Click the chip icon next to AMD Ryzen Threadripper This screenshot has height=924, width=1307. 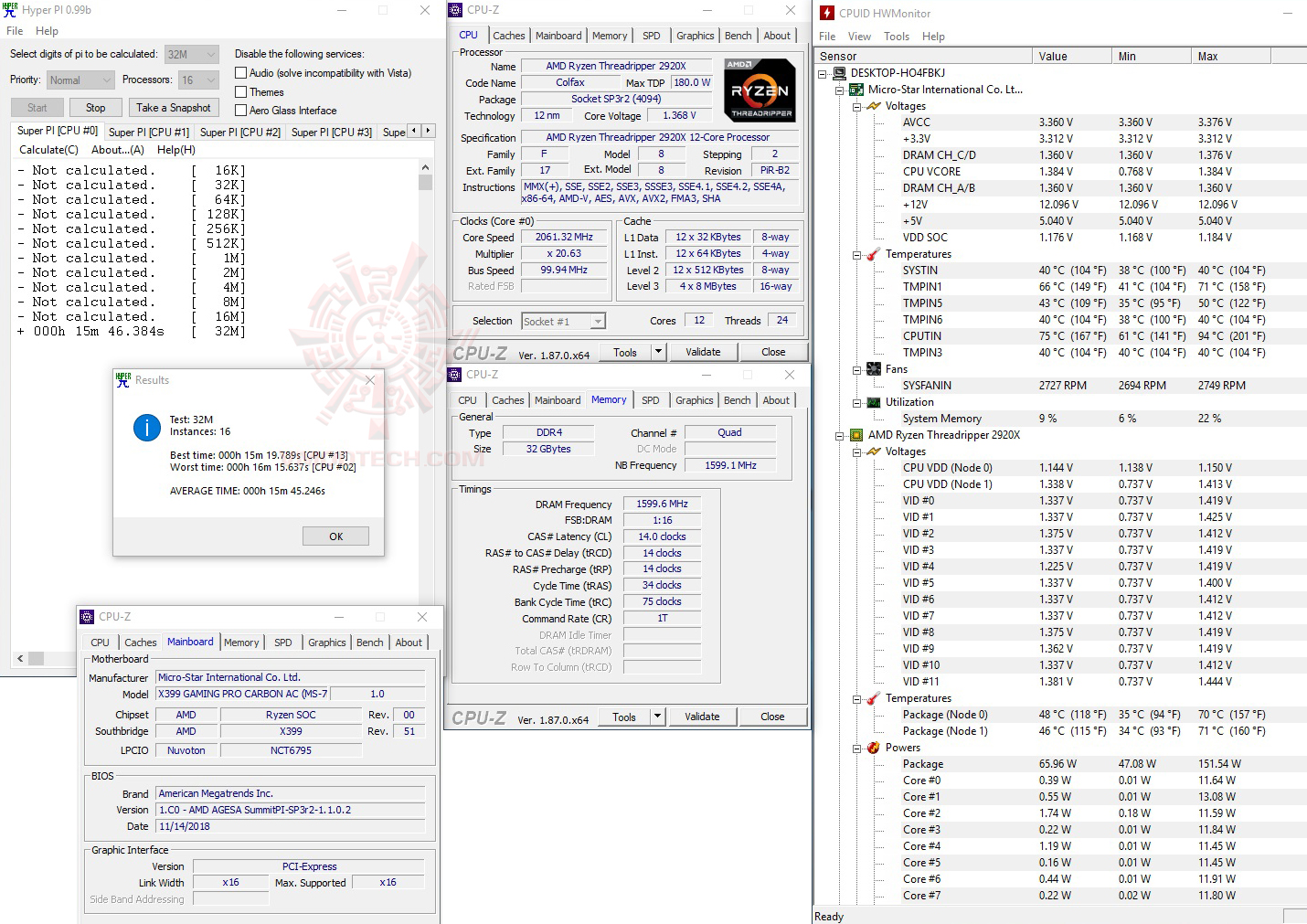point(855,435)
